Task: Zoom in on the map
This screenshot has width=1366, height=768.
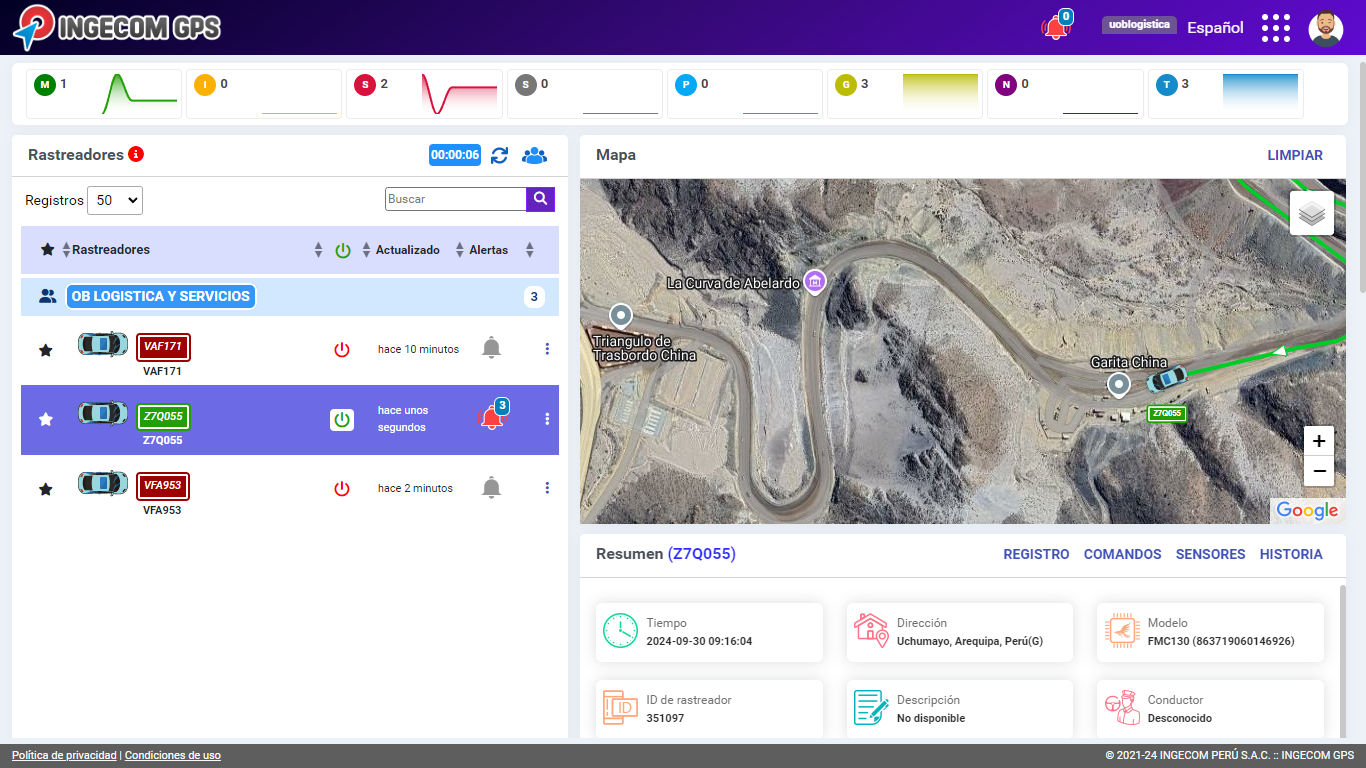Action: (1318, 441)
